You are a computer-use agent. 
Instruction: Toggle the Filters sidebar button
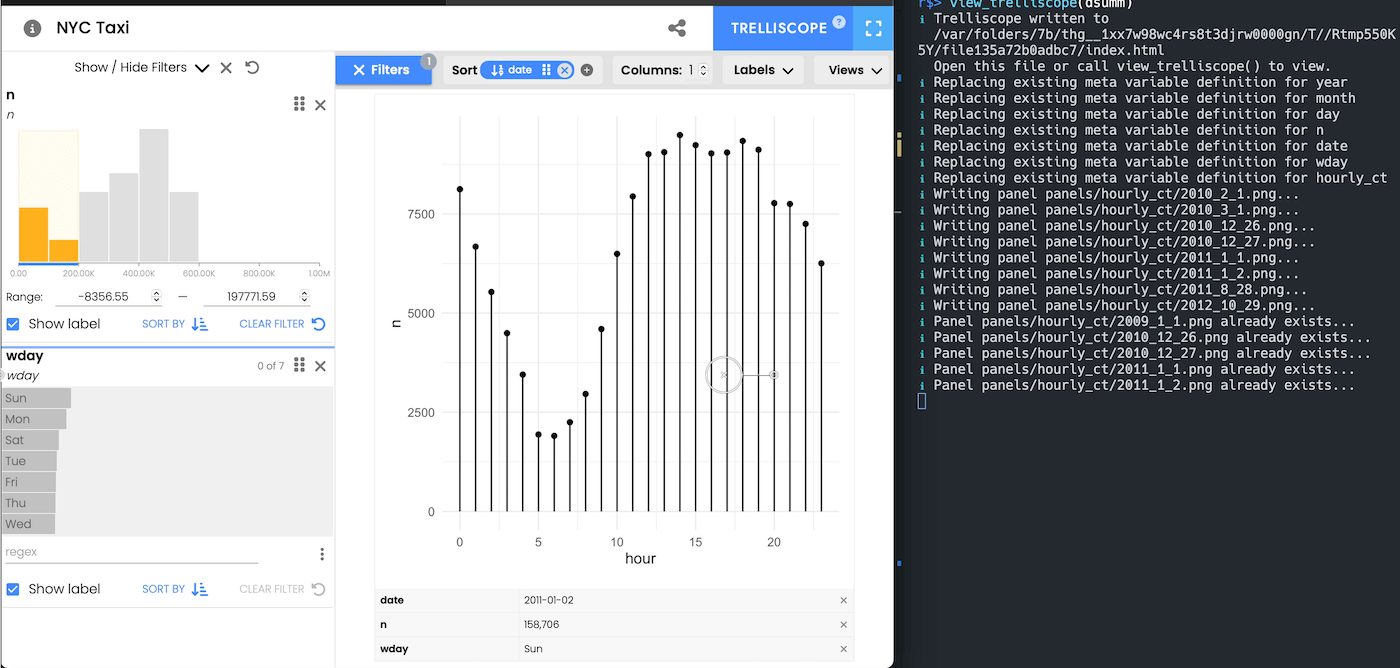(x=382, y=70)
